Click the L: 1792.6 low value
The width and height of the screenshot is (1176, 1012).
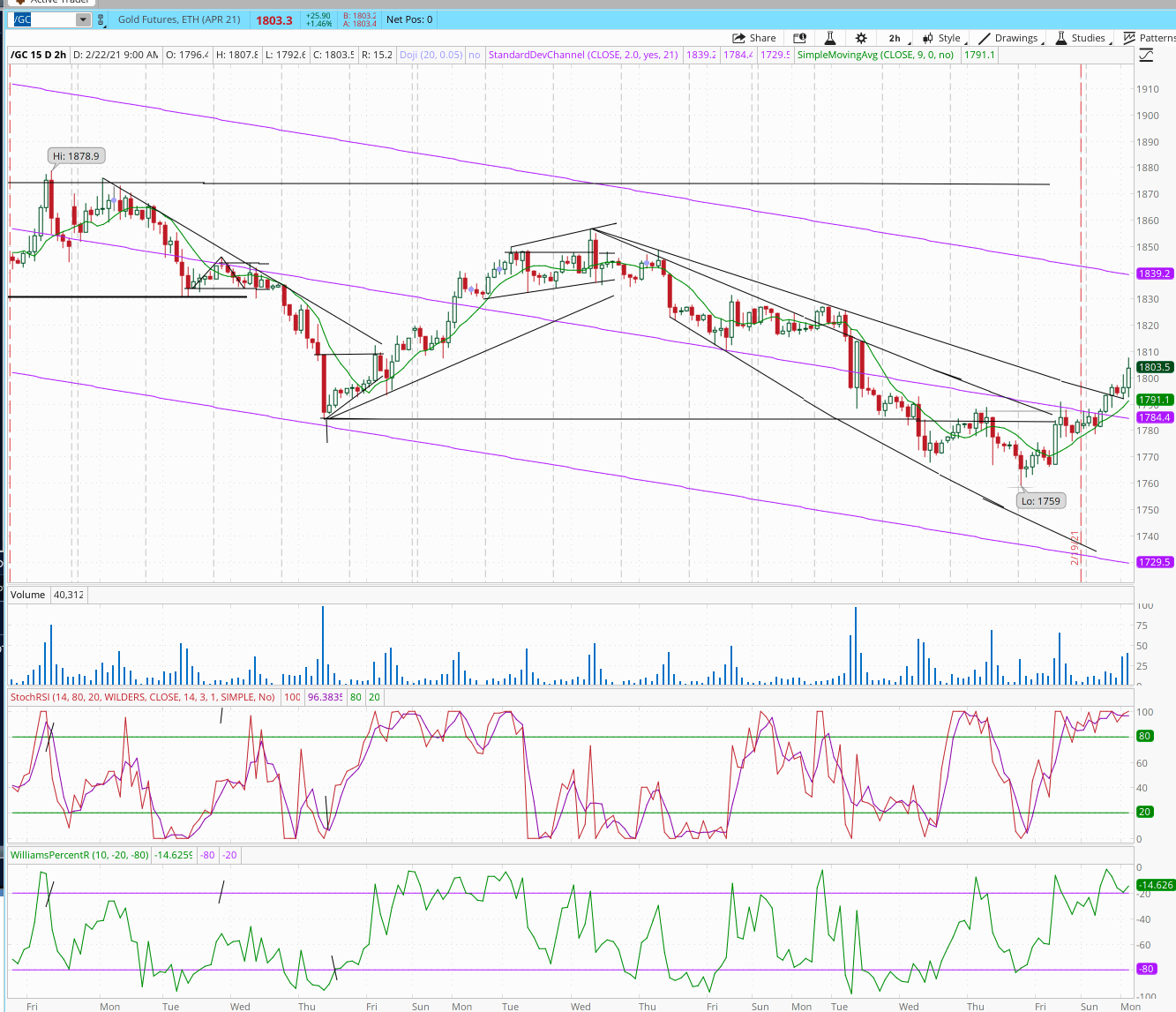point(285,55)
